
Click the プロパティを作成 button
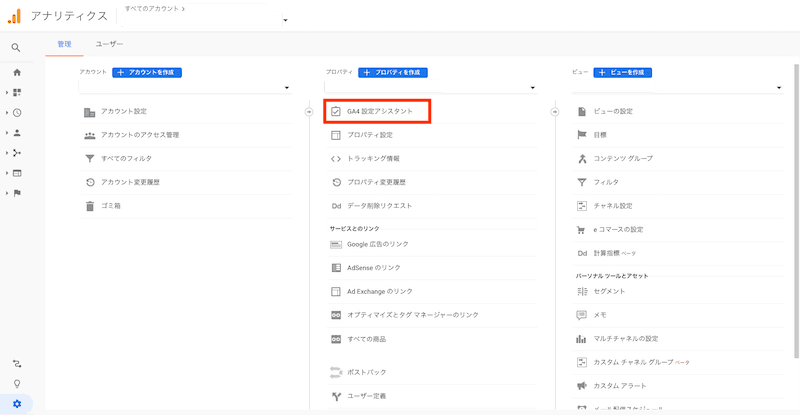[393, 72]
